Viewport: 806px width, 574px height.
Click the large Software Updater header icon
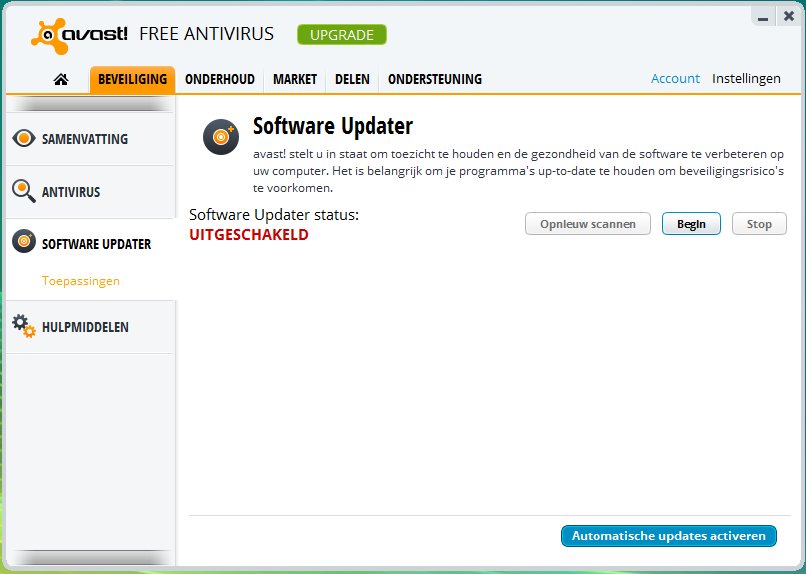pyautogui.click(x=220, y=137)
